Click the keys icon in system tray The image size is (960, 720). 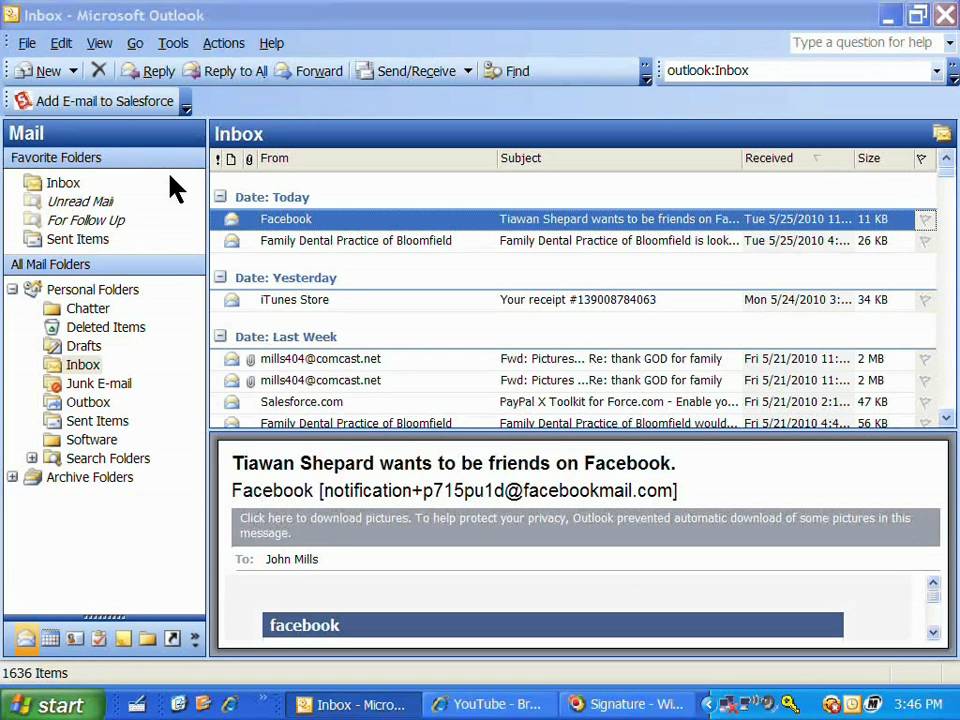pos(790,704)
